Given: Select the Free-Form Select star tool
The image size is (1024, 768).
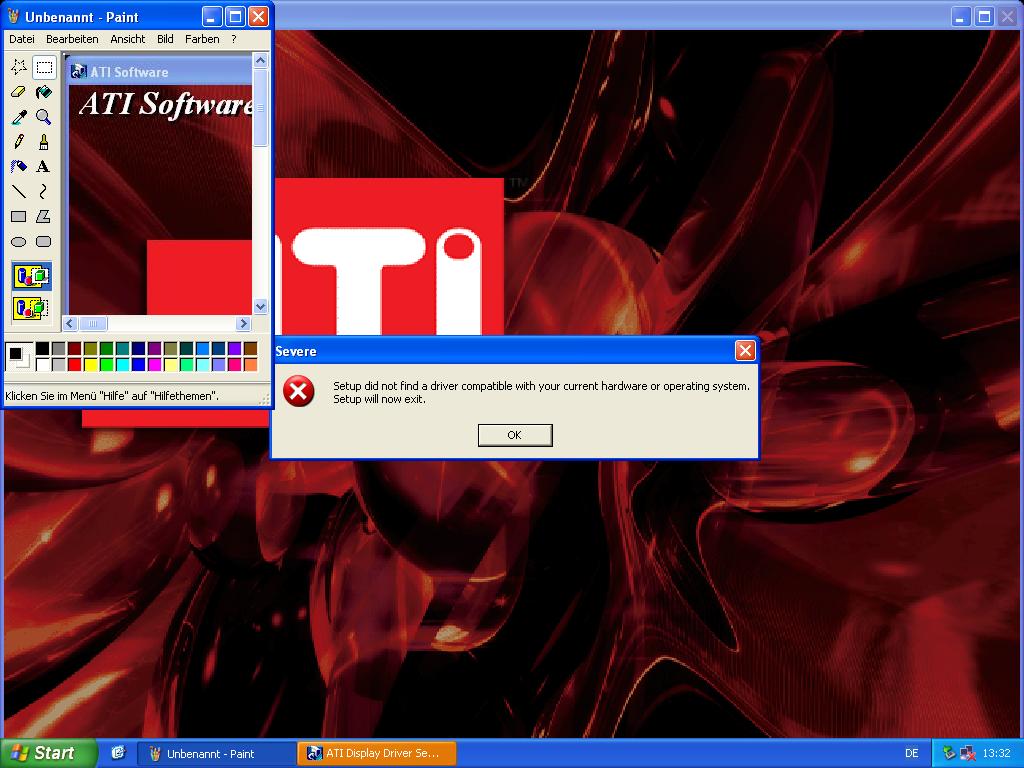Looking at the screenshot, I should point(19,67).
